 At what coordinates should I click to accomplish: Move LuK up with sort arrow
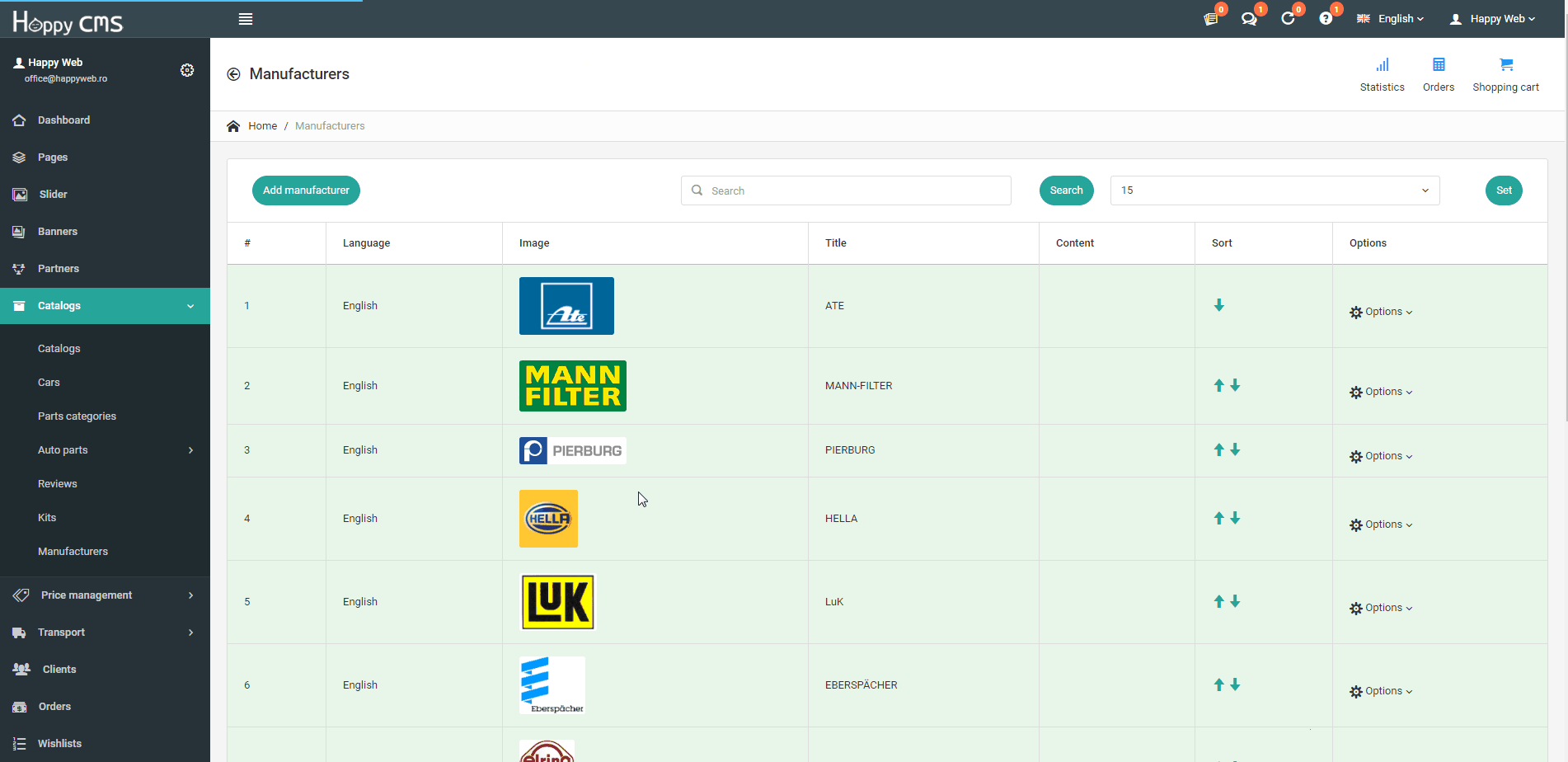click(1219, 601)
